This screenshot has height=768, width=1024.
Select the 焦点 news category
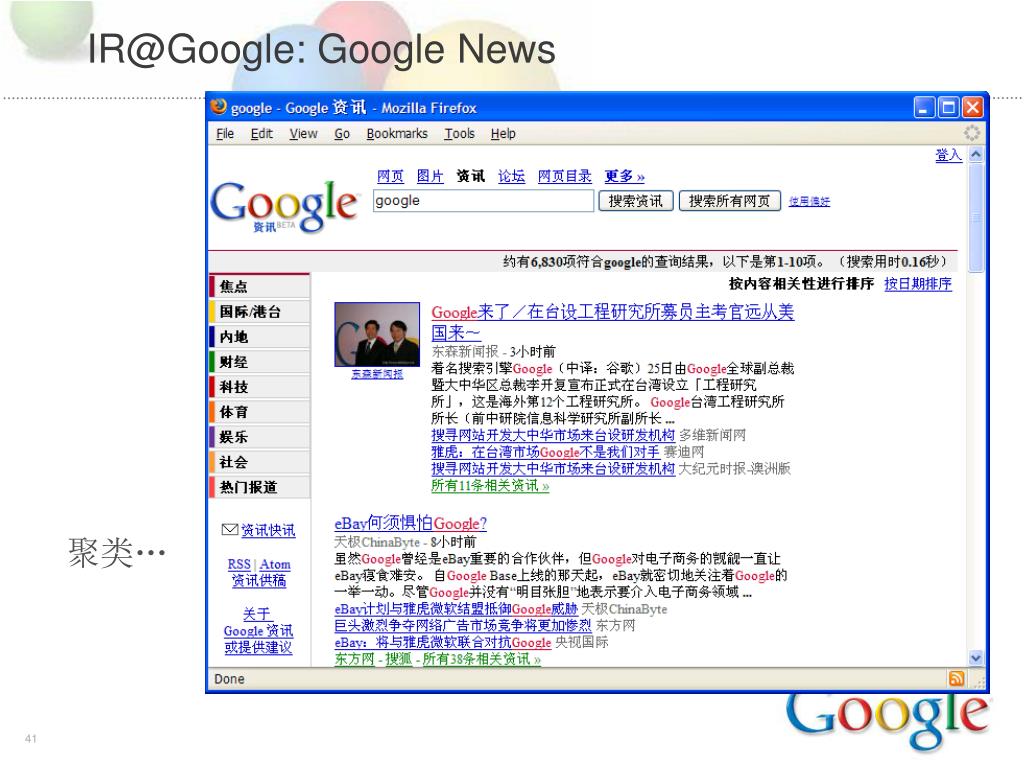pos(259,286)
